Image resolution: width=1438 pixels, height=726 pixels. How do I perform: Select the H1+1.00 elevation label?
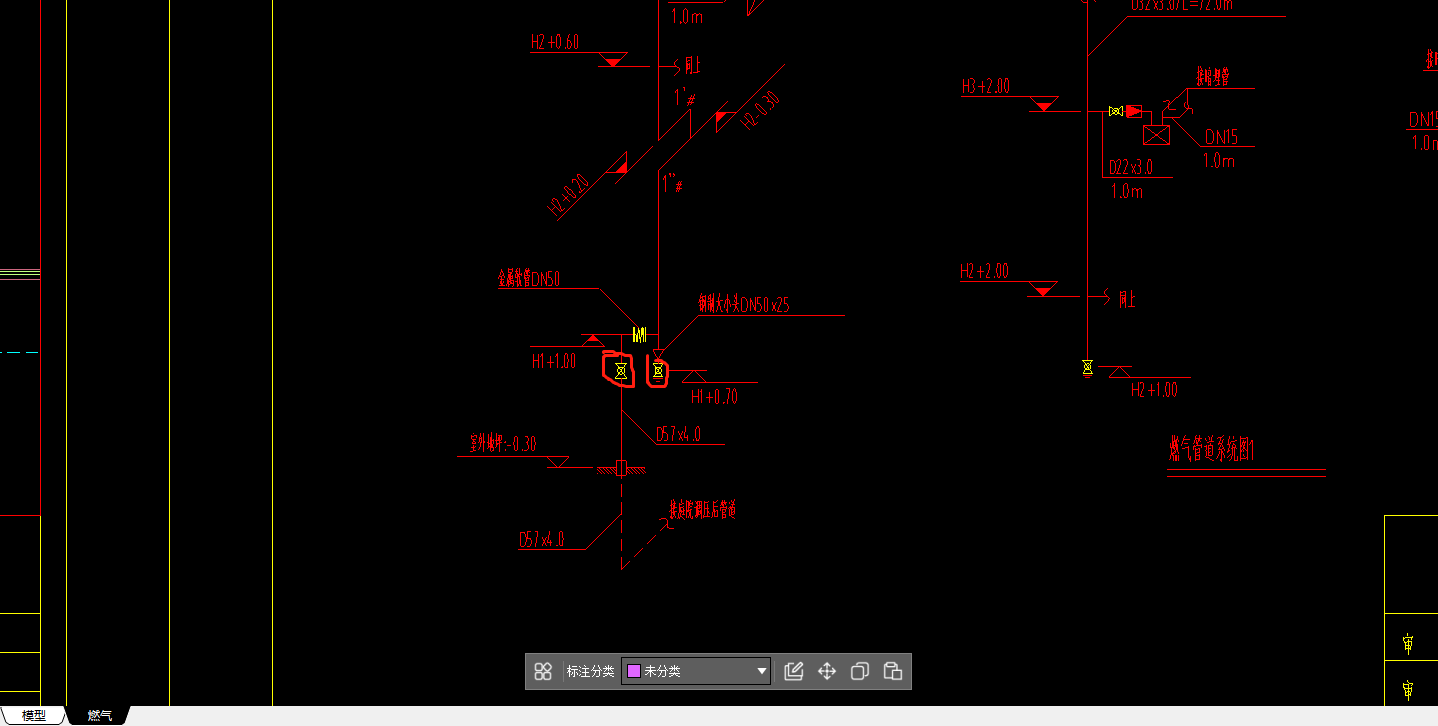(x=554, y=361)
